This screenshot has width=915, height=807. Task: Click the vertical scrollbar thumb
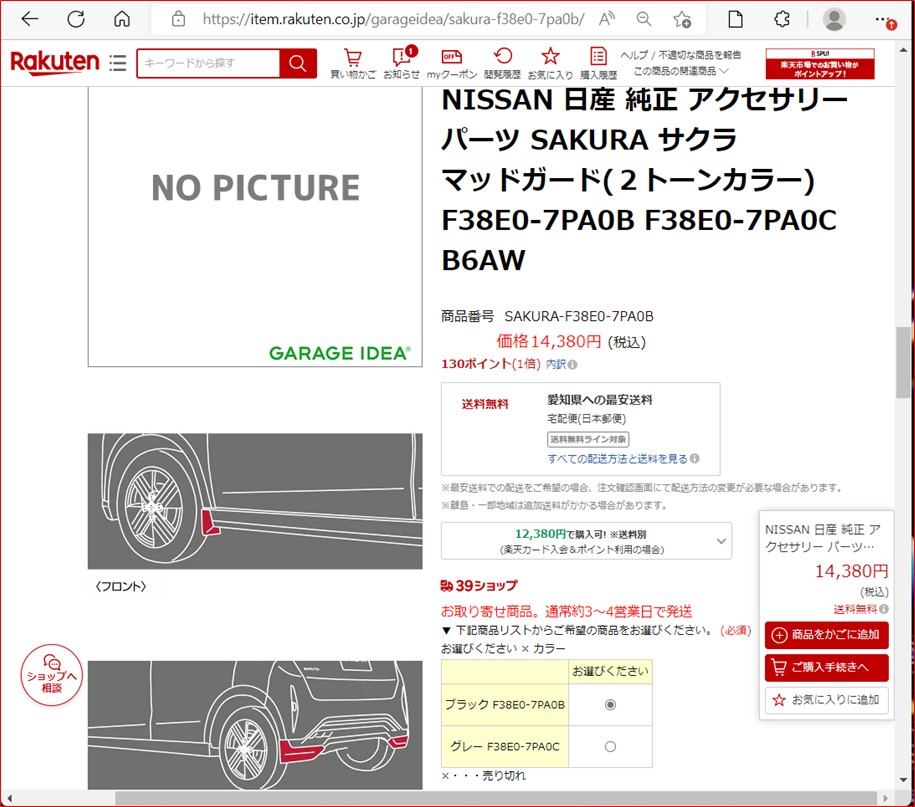pyautogui.click(x=903, y=362)
